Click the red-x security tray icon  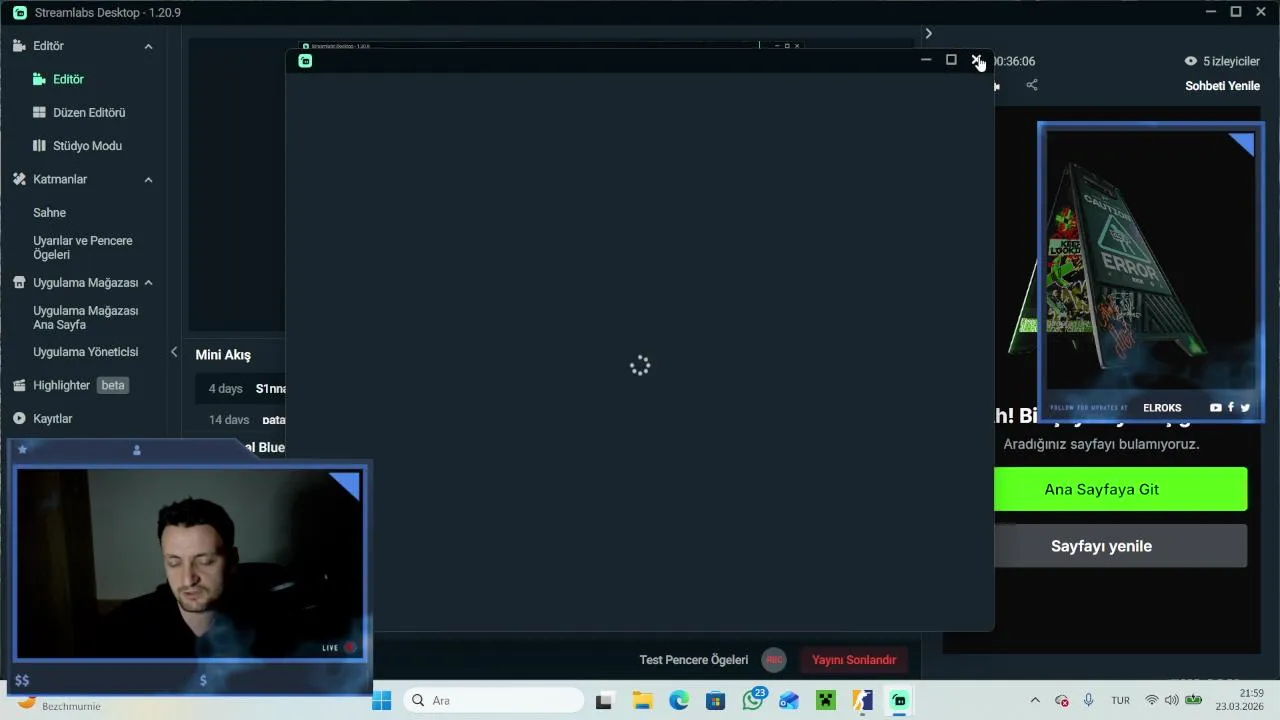[x=1062, y=701]
